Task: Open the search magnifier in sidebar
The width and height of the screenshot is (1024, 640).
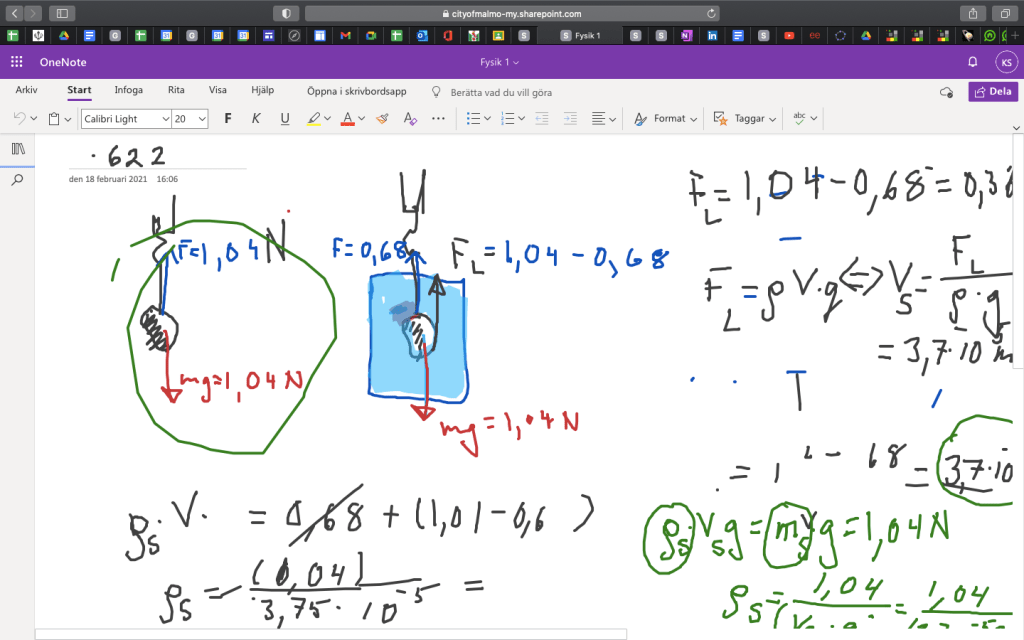Action: 17,181
